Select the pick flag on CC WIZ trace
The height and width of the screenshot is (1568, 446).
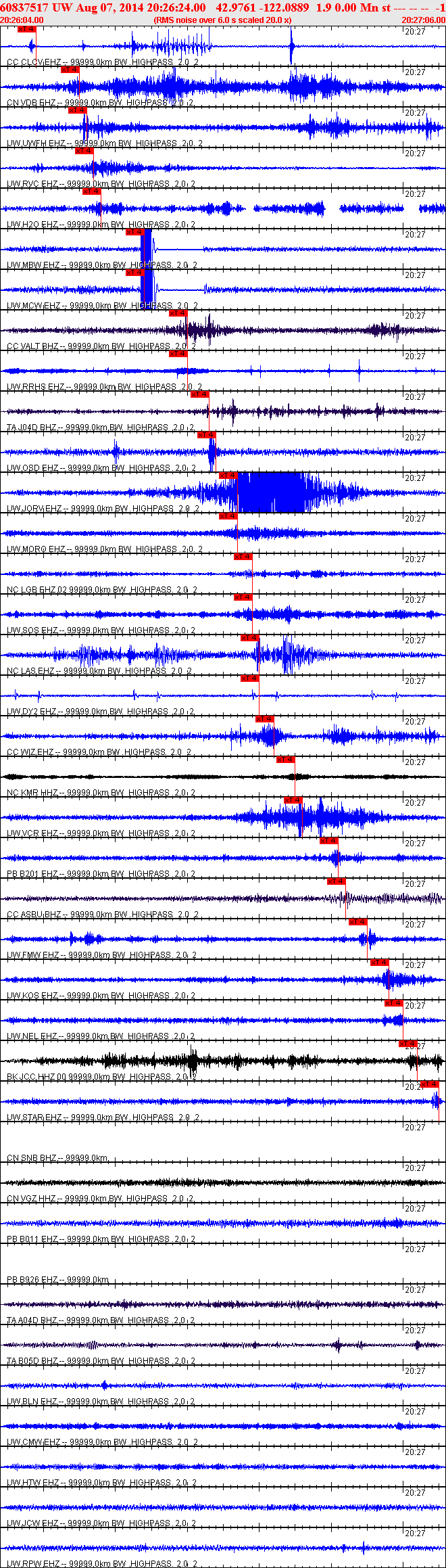point(265,719)
